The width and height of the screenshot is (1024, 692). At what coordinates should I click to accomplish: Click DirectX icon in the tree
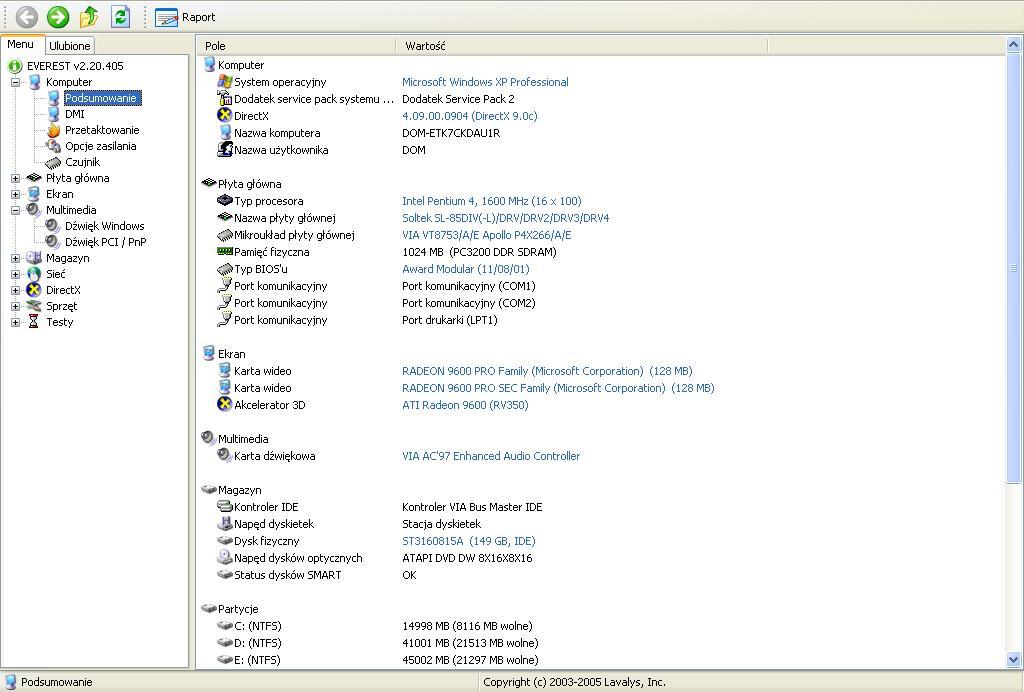click(x=34, y=290)
